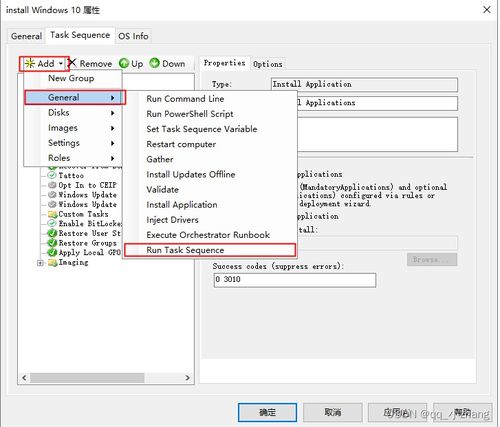Expand the Imaging group plus box
This screenshot has width=500, height=427.
click(x=40, y=263)
